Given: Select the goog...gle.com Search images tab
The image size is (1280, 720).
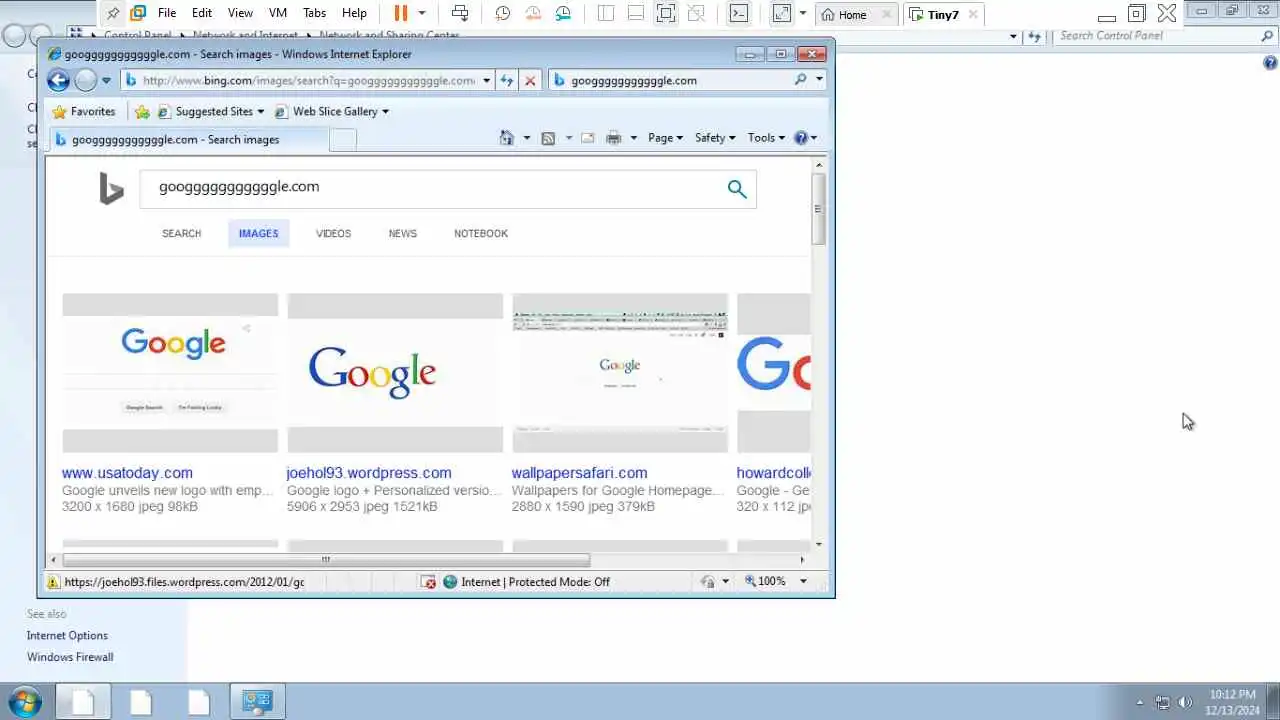Looking at the screenshot, I should pos(188,140).
